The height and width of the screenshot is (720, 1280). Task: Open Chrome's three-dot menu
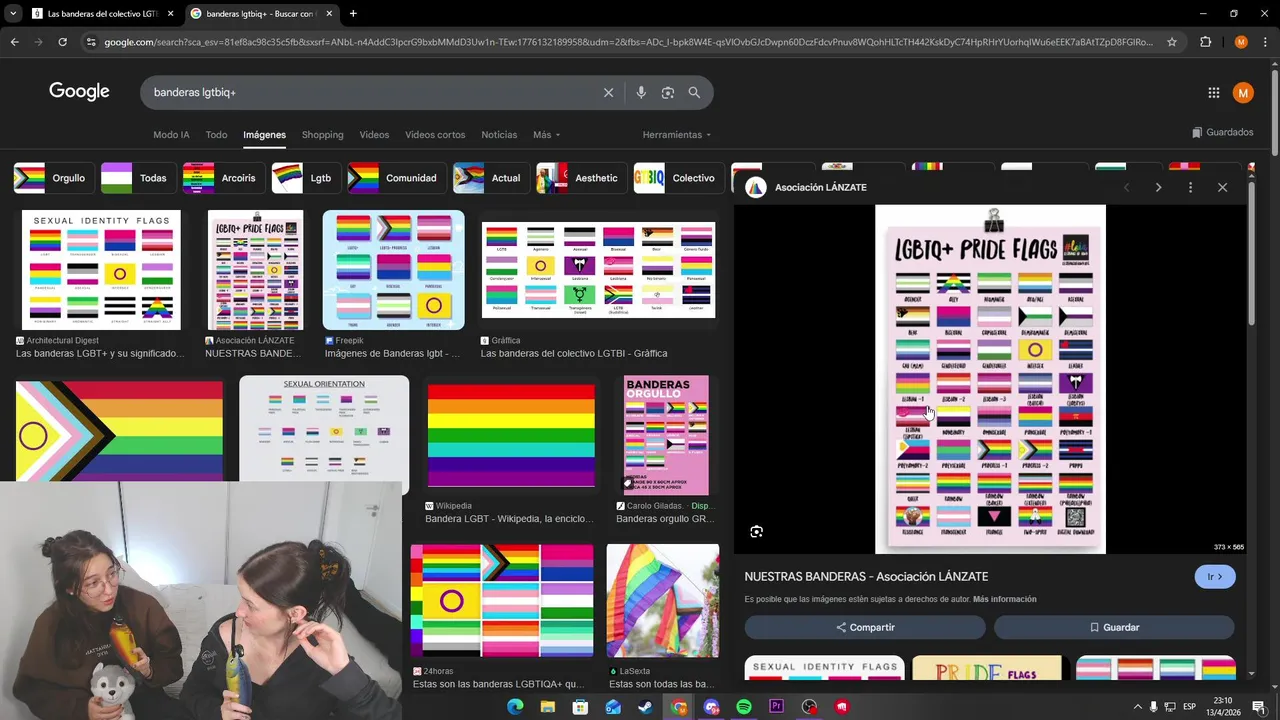click(1265, 42)
